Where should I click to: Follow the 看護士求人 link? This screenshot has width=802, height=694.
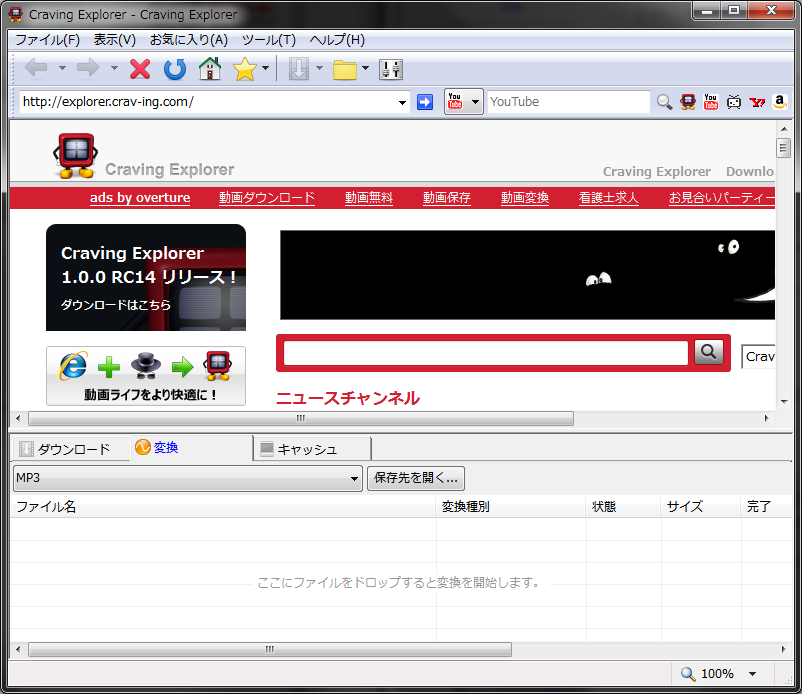point(609,198)
